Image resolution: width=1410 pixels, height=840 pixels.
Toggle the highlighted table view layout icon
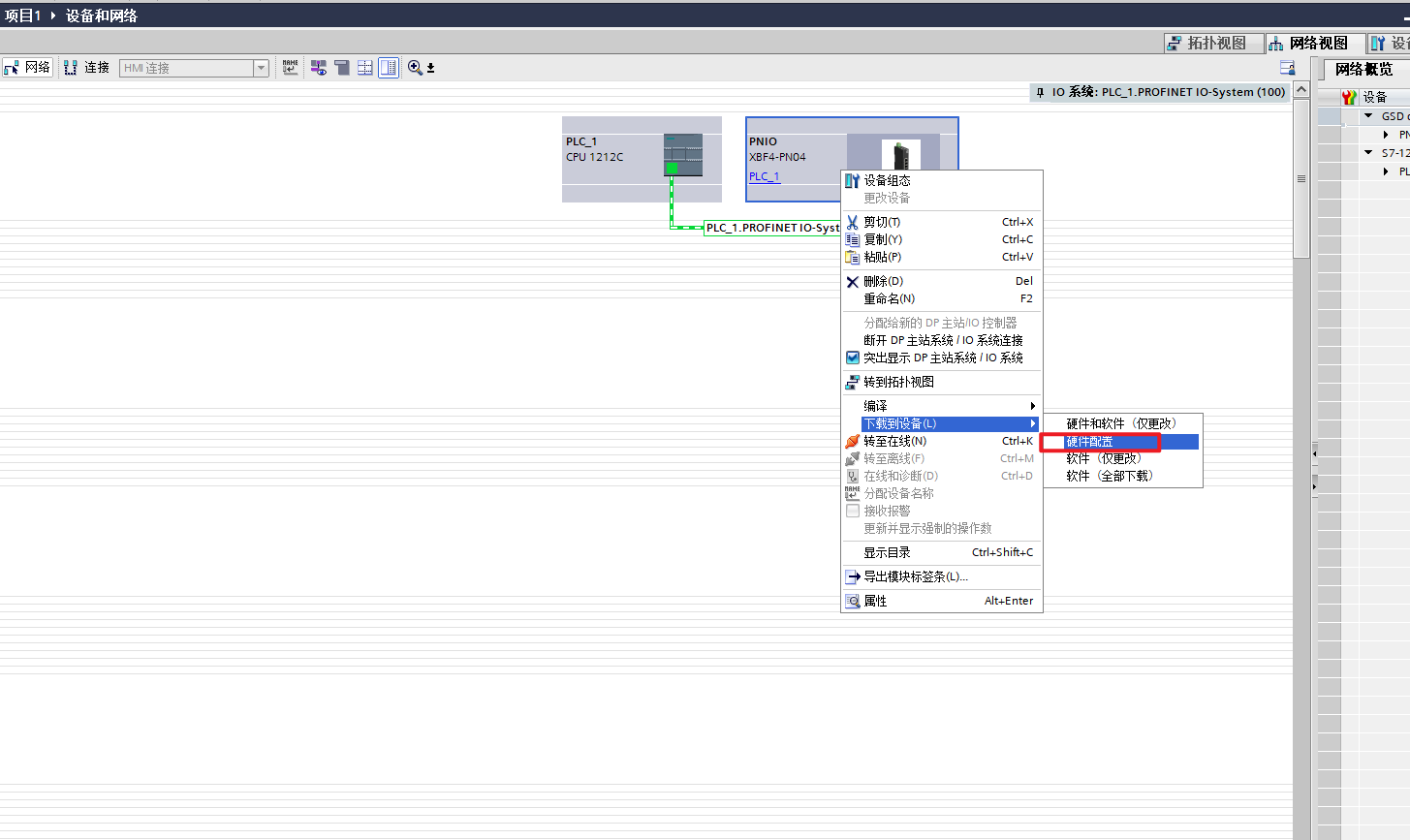pyautogui.click(x=389, y=67)
